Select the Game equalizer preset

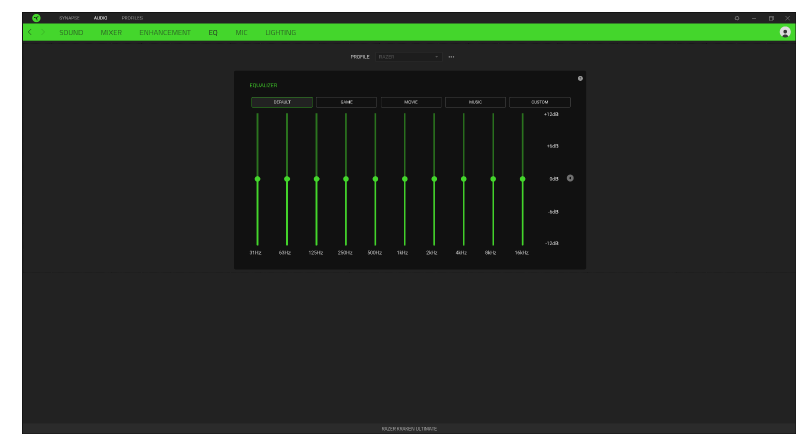(x=346, y=102)
